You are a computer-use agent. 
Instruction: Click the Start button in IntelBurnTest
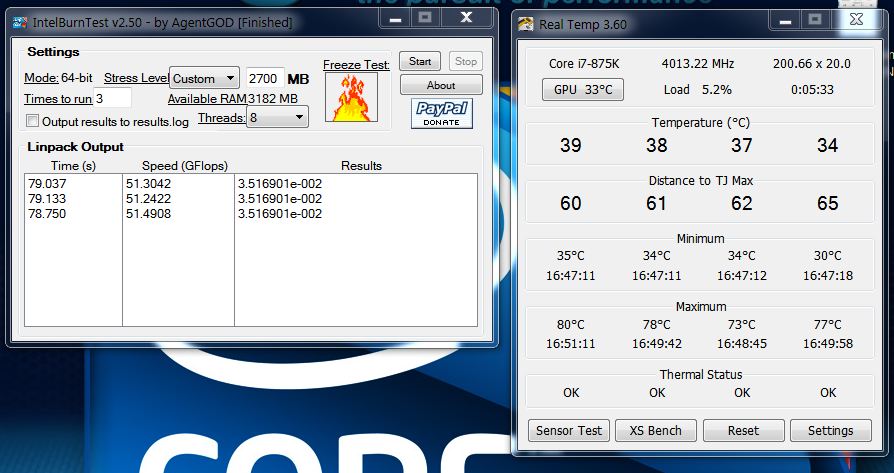click(420, 61)
